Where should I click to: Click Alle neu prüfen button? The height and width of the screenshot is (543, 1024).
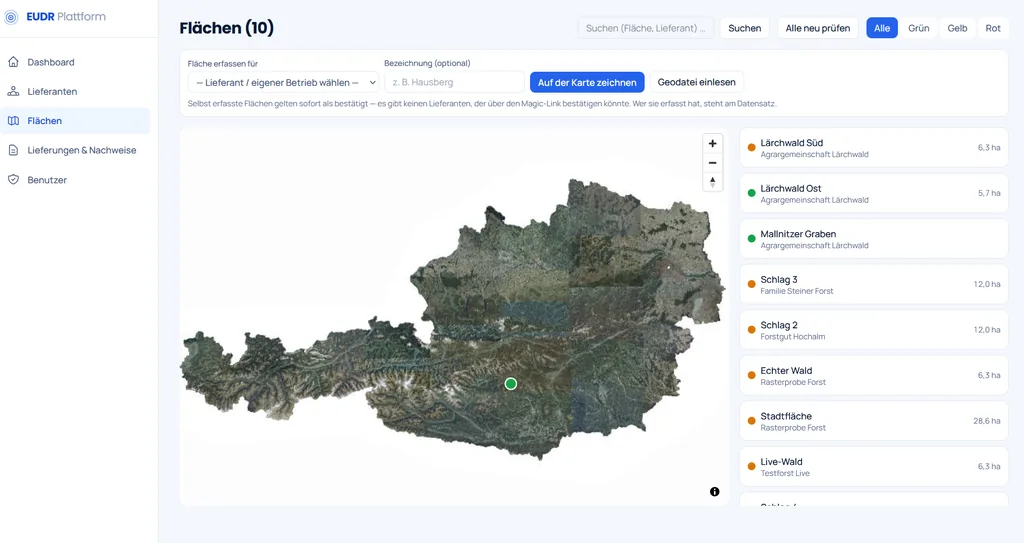pyautogui.click(x=818, y=28)
